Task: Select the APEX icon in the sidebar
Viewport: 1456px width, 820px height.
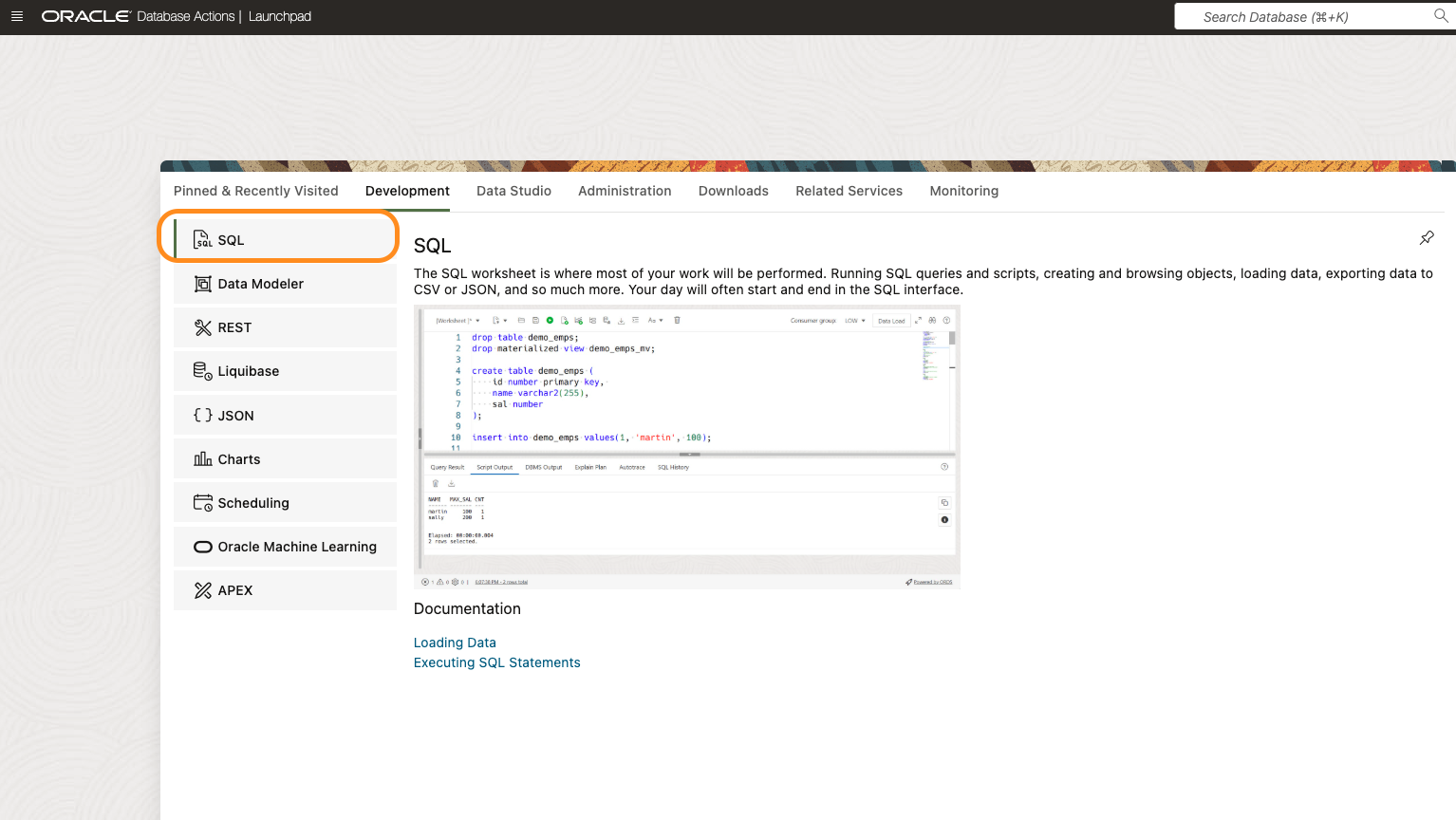Action: pos(202,589)
